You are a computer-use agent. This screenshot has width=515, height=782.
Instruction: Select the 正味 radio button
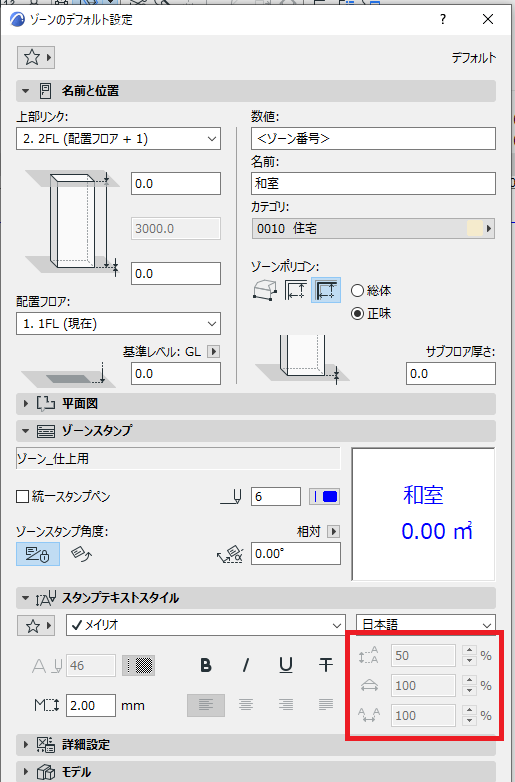(x=357, y=314)
